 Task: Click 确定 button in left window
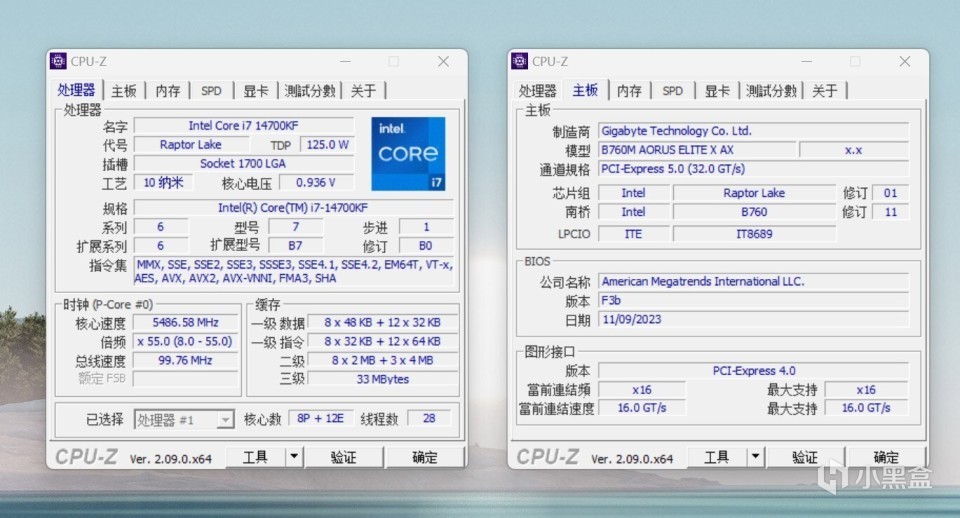tap(424, 457)
